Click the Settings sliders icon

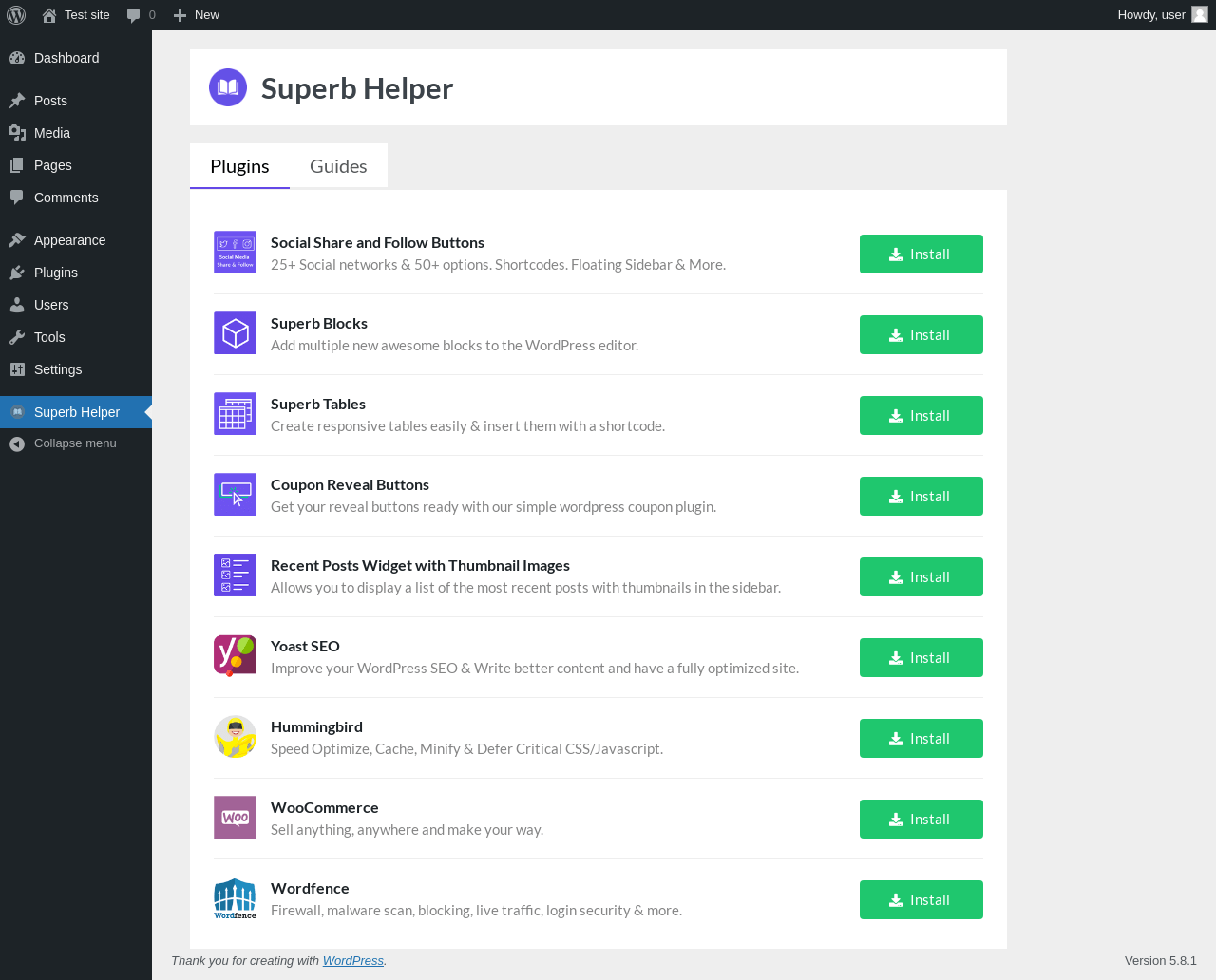pos(17,369)
